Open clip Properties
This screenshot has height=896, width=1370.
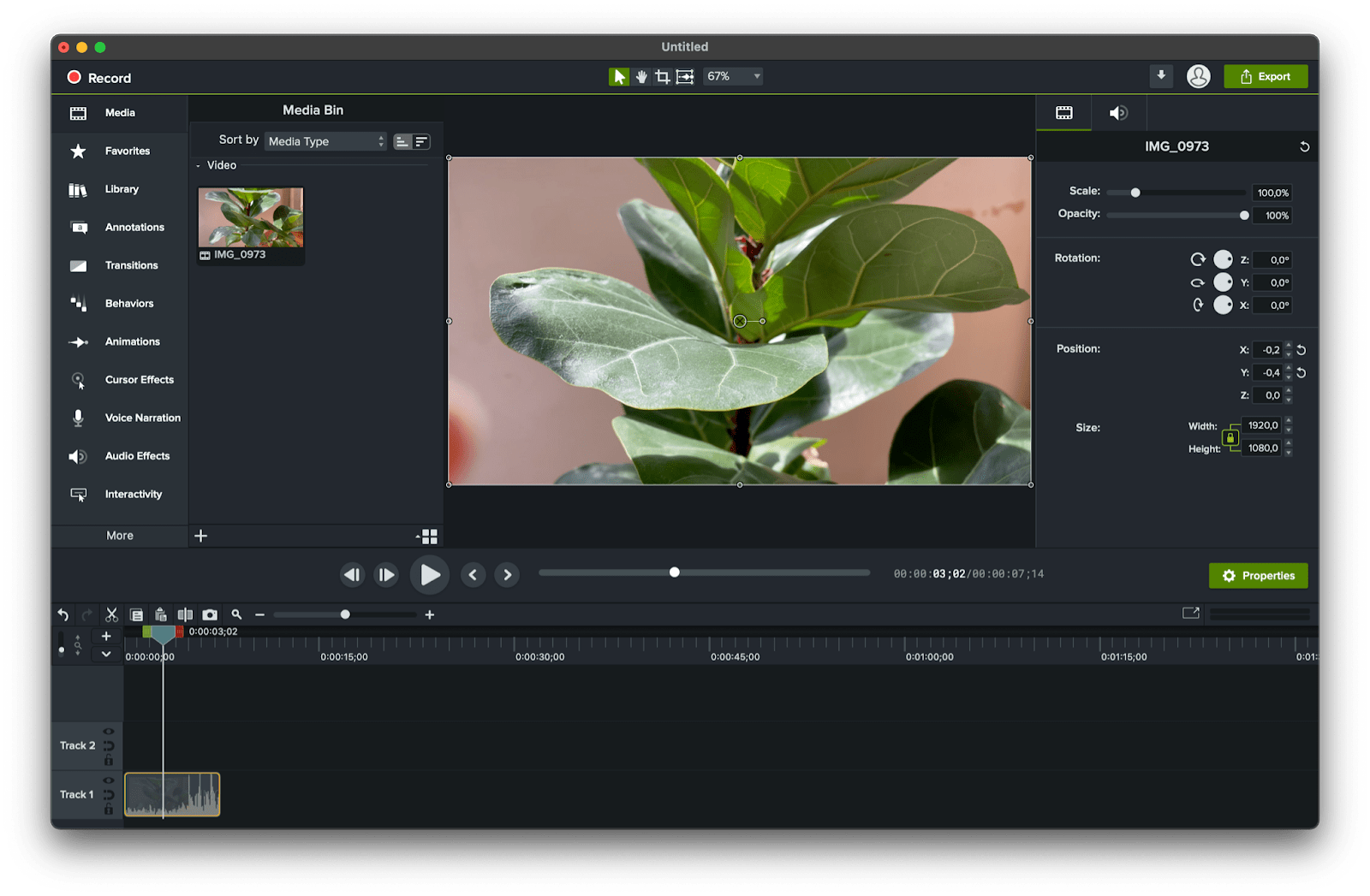pyautogui.click(x=1258, y=575)
